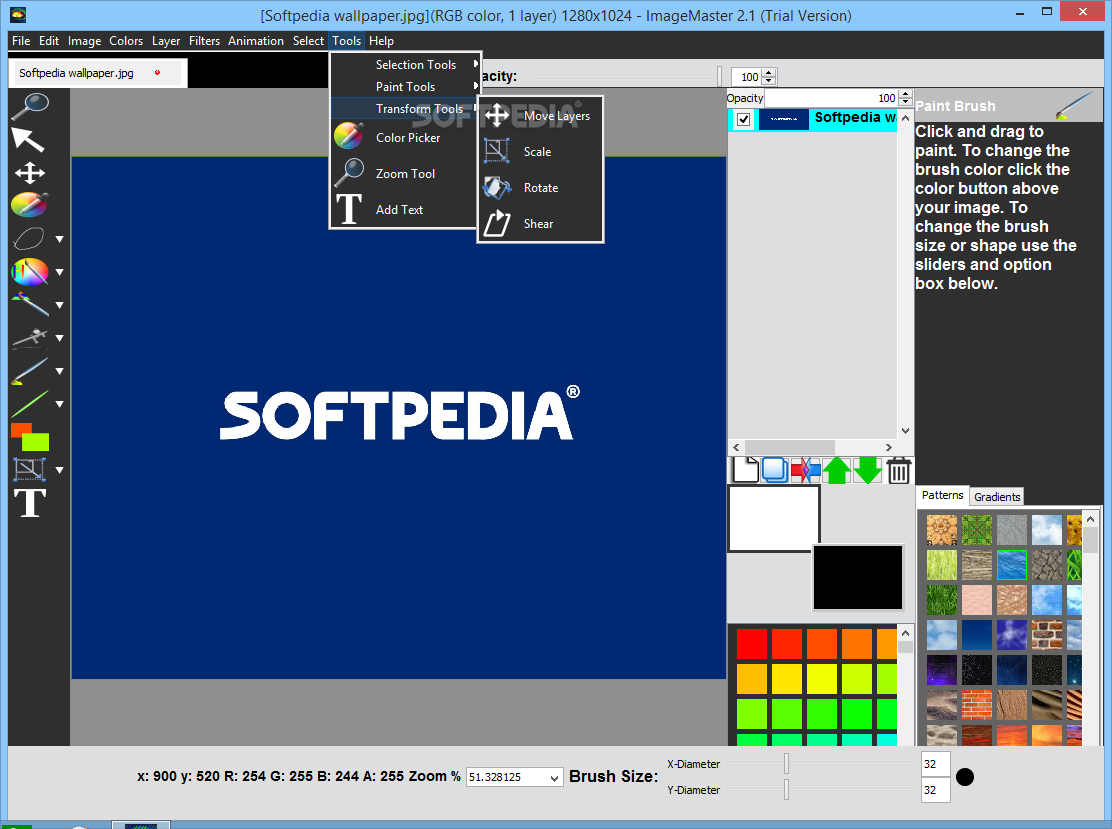The width and height of the screenshot is (1112, 829).
Task: Toggle visibility checkbox of Softpedia layer
Action: (x=743, y=119)
